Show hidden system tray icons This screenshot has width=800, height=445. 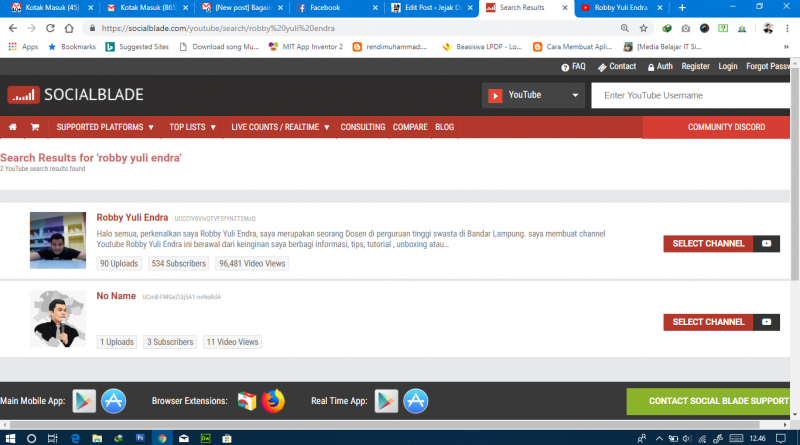659,438
